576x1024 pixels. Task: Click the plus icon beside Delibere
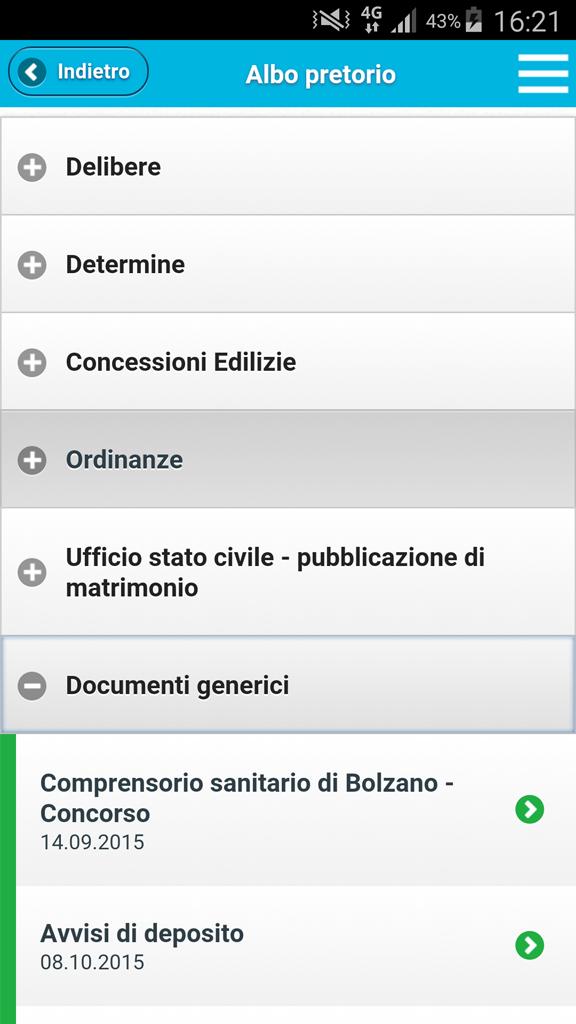click(32, 167)
